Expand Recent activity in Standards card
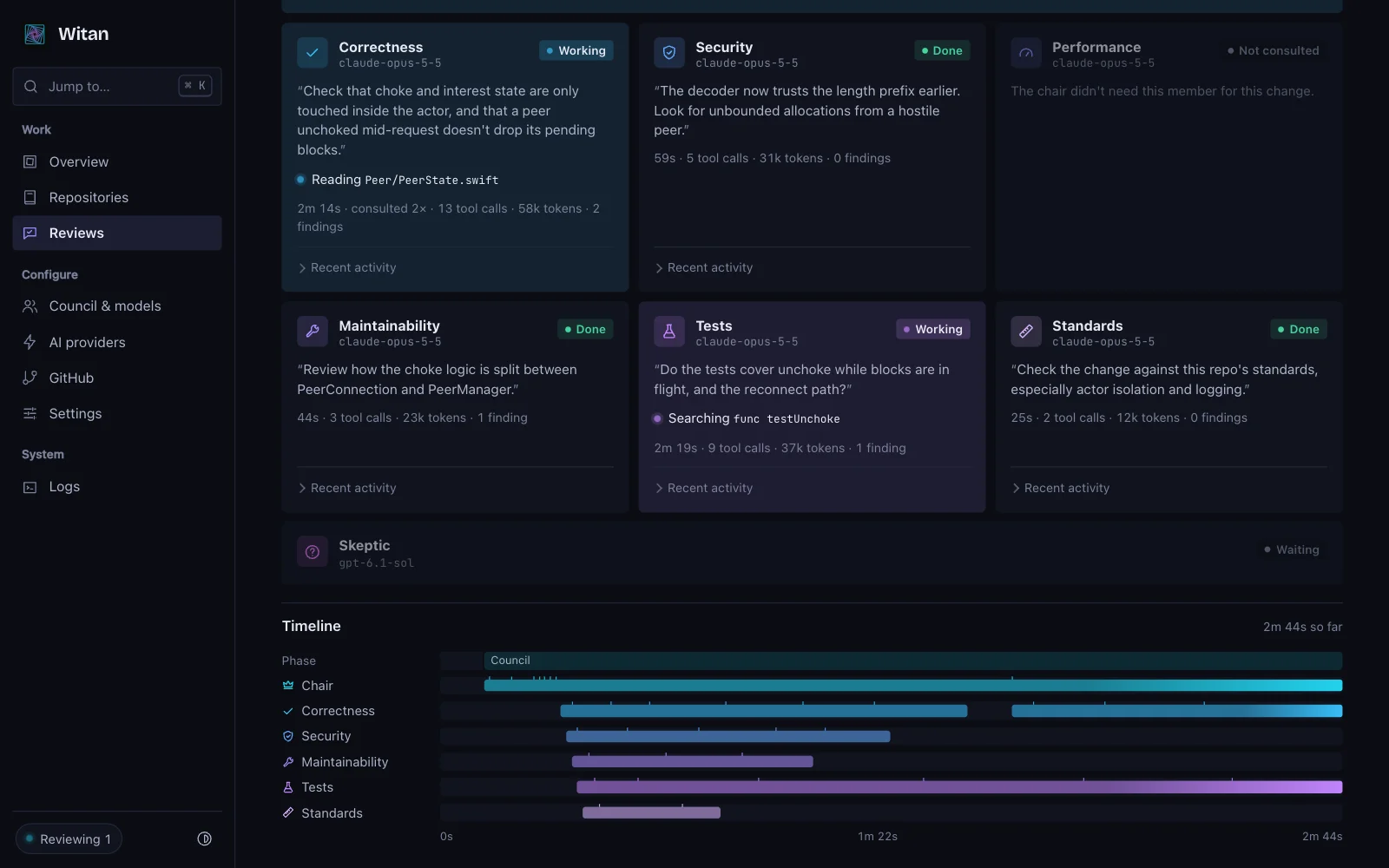 (x=1061, y=489)
